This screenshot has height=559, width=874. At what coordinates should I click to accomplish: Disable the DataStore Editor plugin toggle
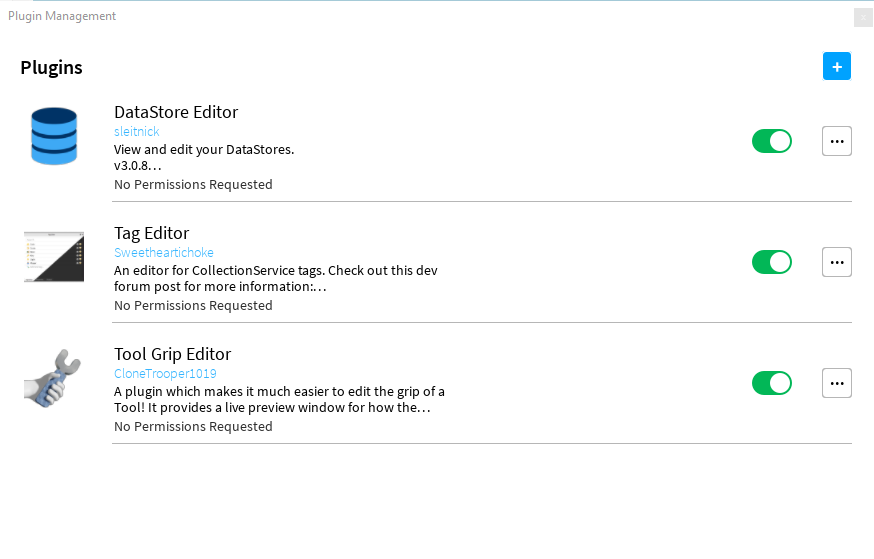point(771,141)
